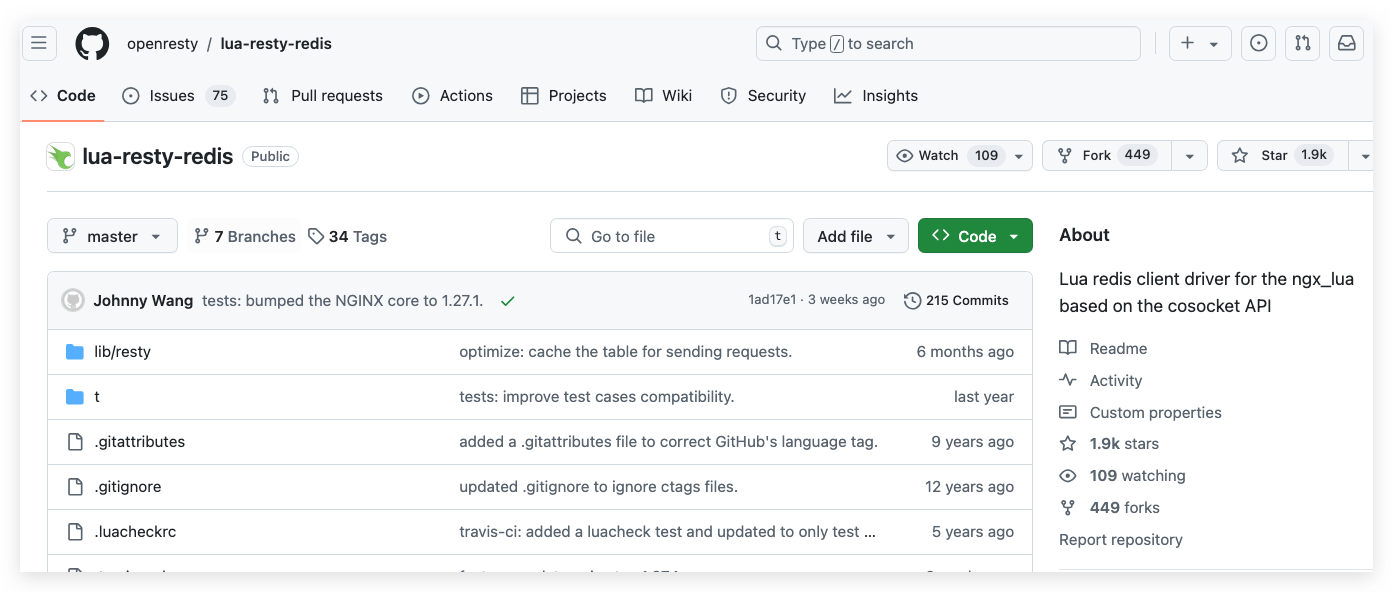
Task: Open the .gitattributes file
Action: pos(140,442)
